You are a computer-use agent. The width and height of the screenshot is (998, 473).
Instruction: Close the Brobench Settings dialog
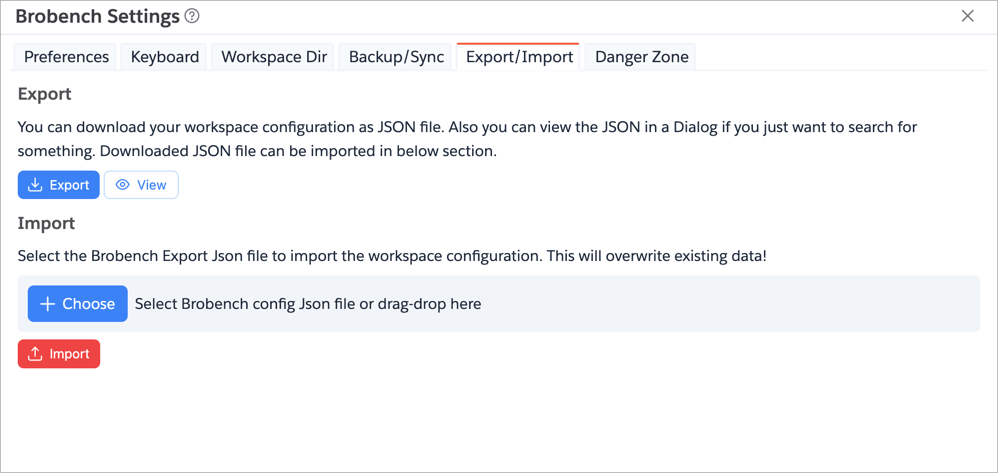click(x=967, y=16)
